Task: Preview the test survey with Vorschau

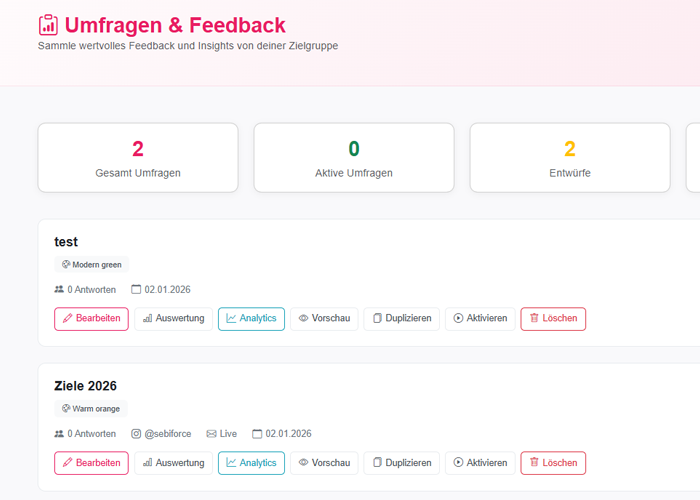Action: [x=324, y=319]
